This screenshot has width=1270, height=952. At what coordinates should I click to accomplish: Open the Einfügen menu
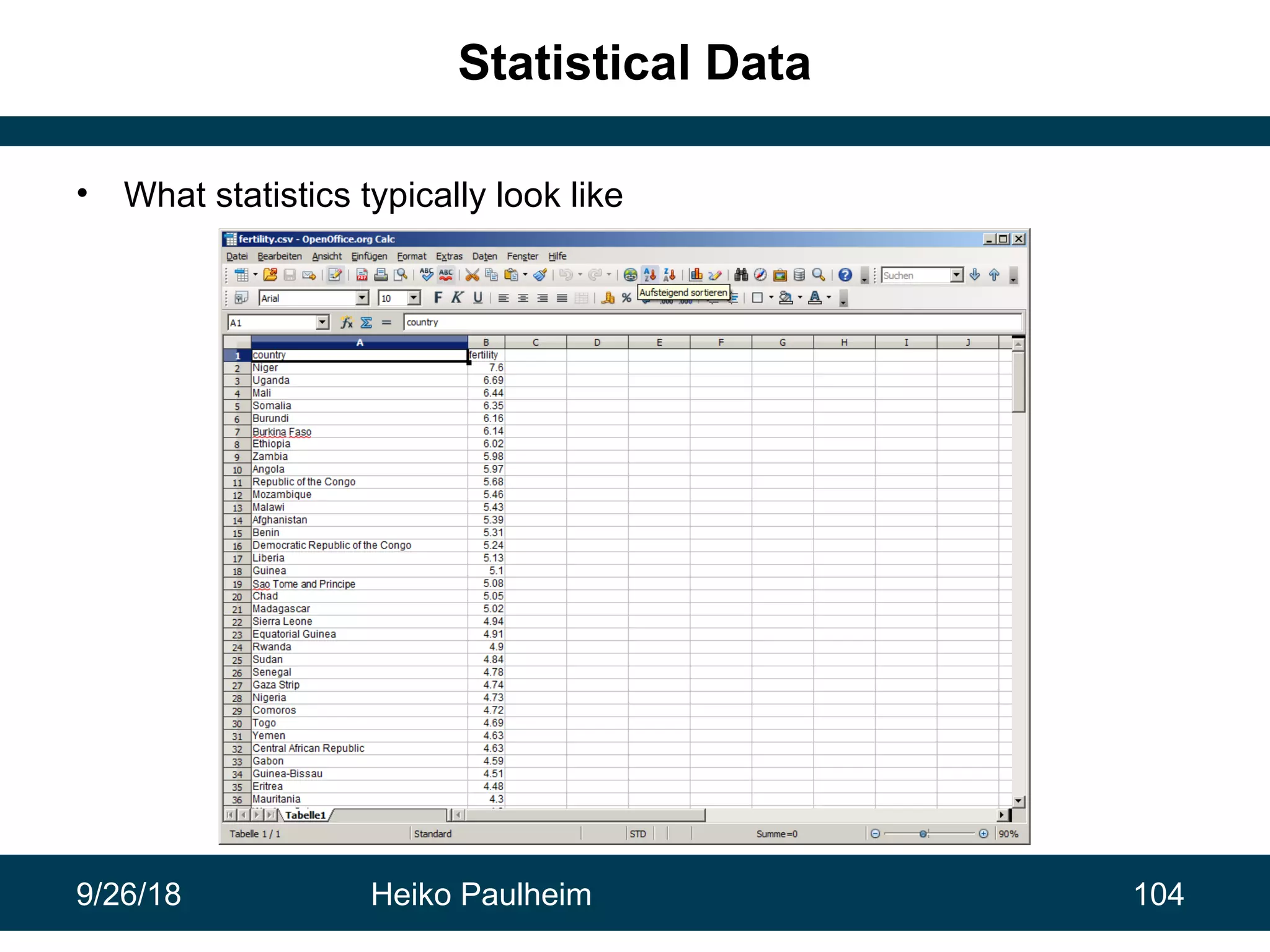tap(369, 256)
